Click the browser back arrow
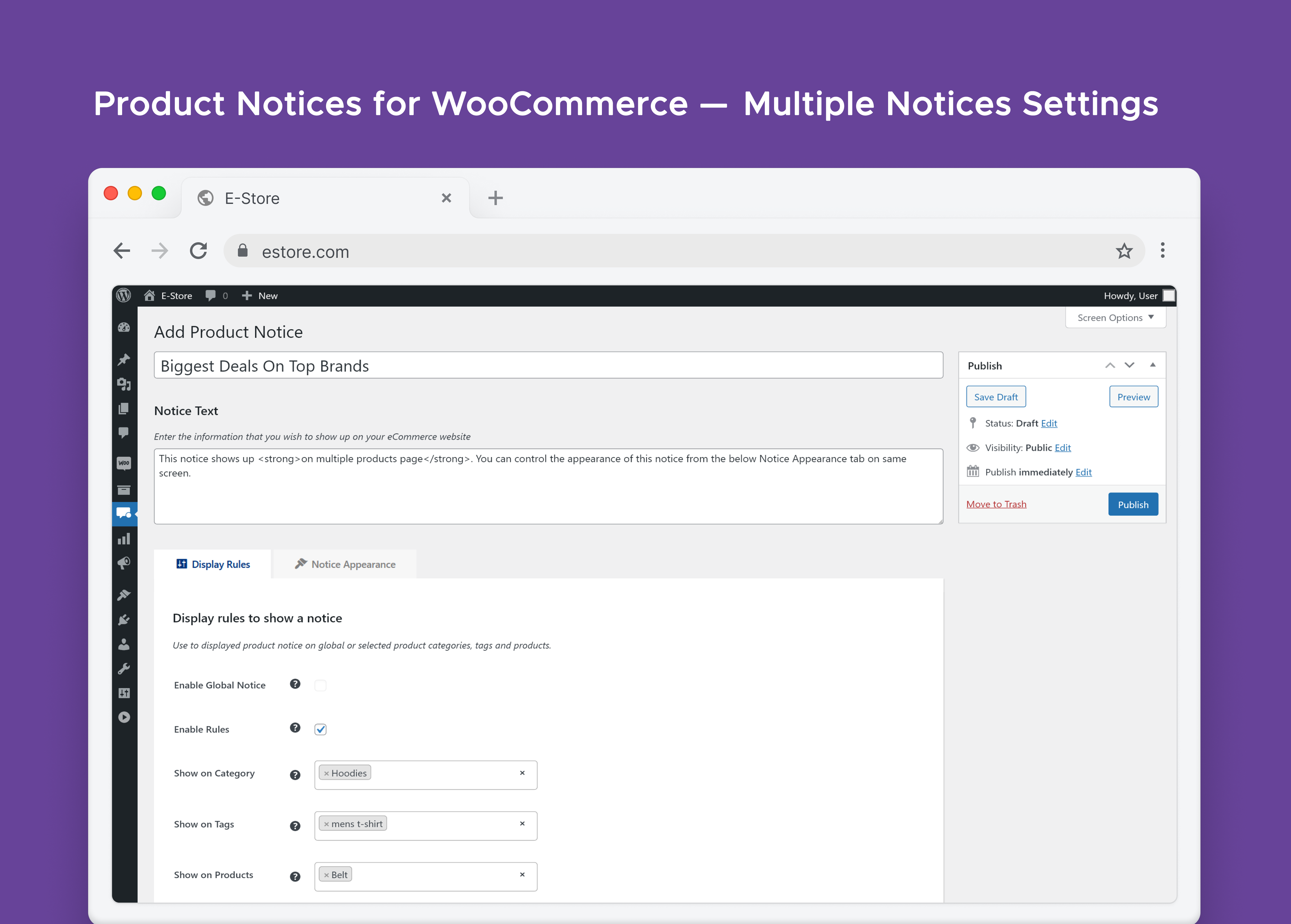Viewport: 1291px width, 924px height. (x=122, y=250)
